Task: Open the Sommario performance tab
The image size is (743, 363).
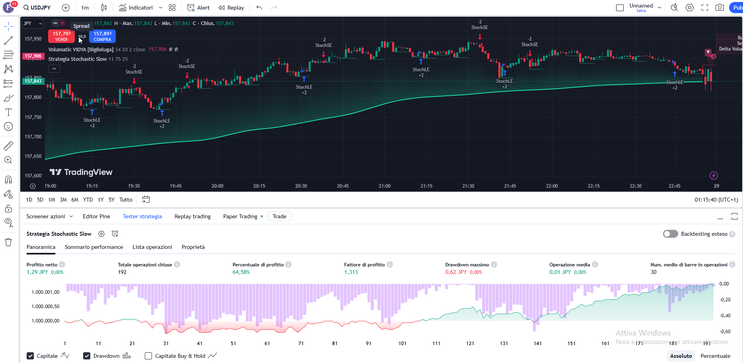Action: [94, 247]
